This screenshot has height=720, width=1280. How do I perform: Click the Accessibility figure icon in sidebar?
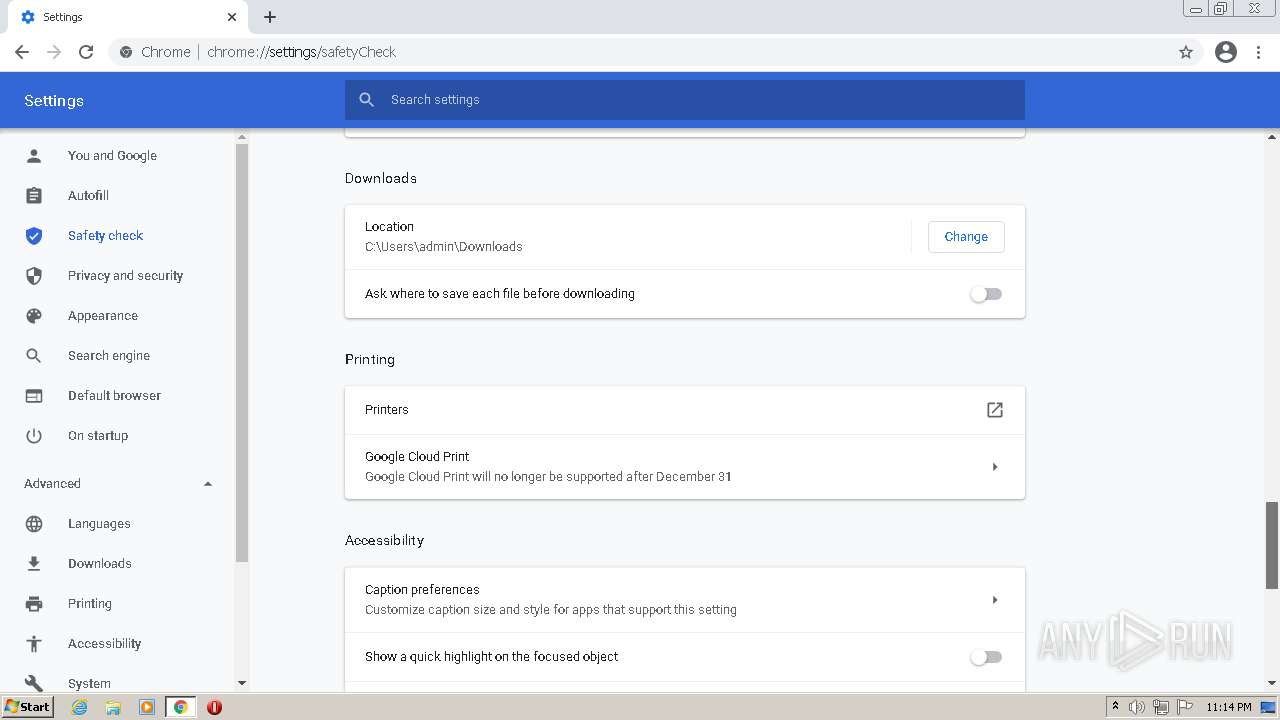(34, 644)
